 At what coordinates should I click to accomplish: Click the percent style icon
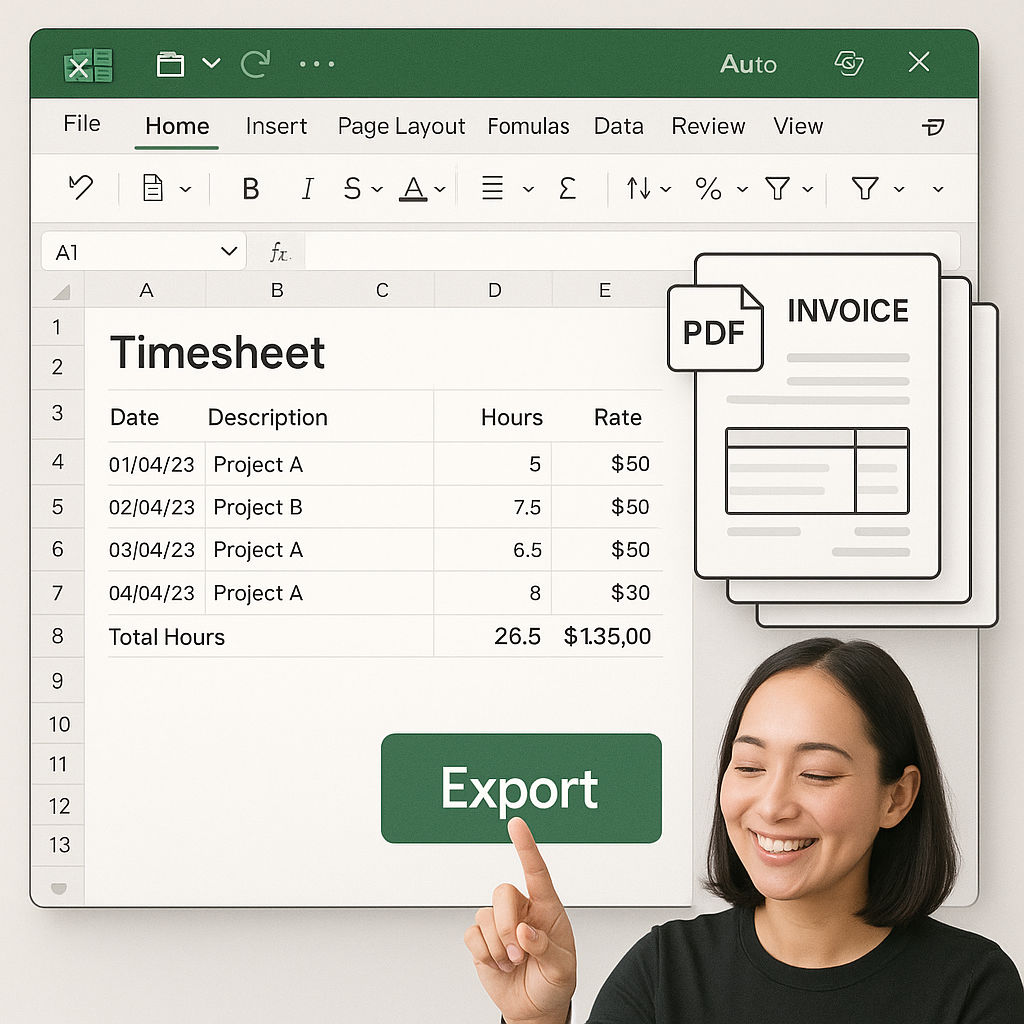click(709, 189)
